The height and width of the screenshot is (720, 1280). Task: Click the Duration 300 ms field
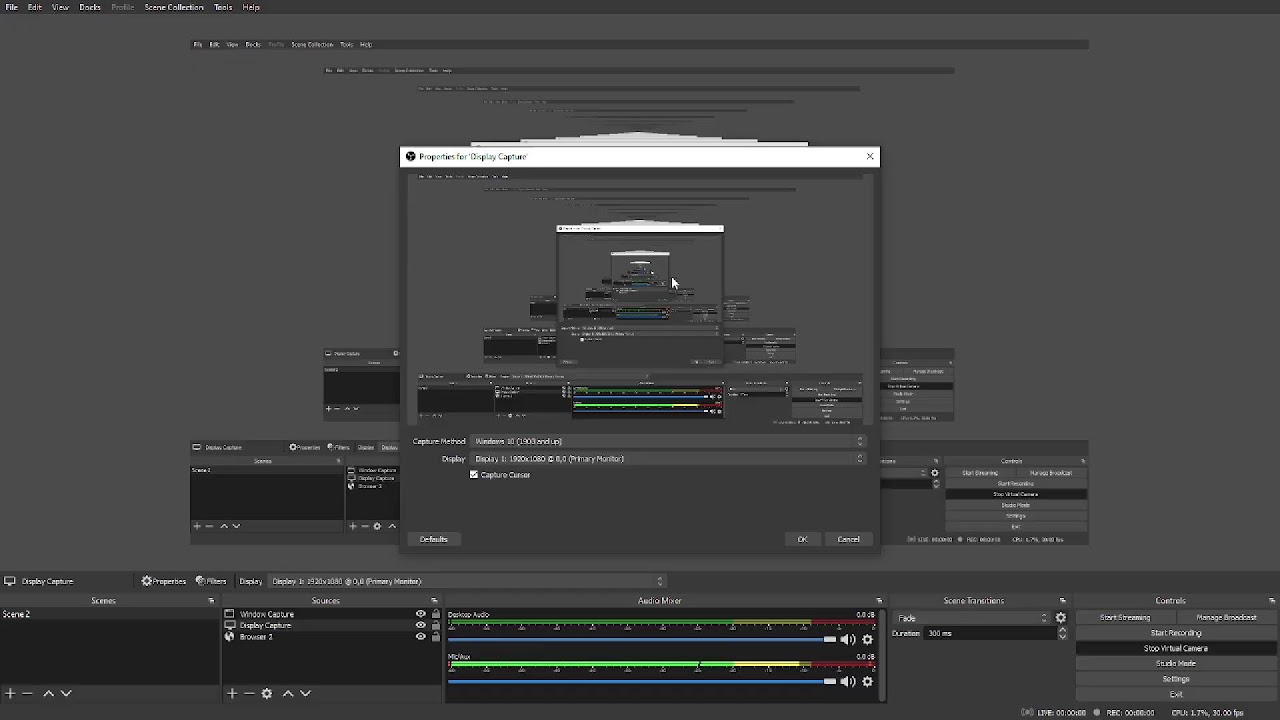point(988,633)
